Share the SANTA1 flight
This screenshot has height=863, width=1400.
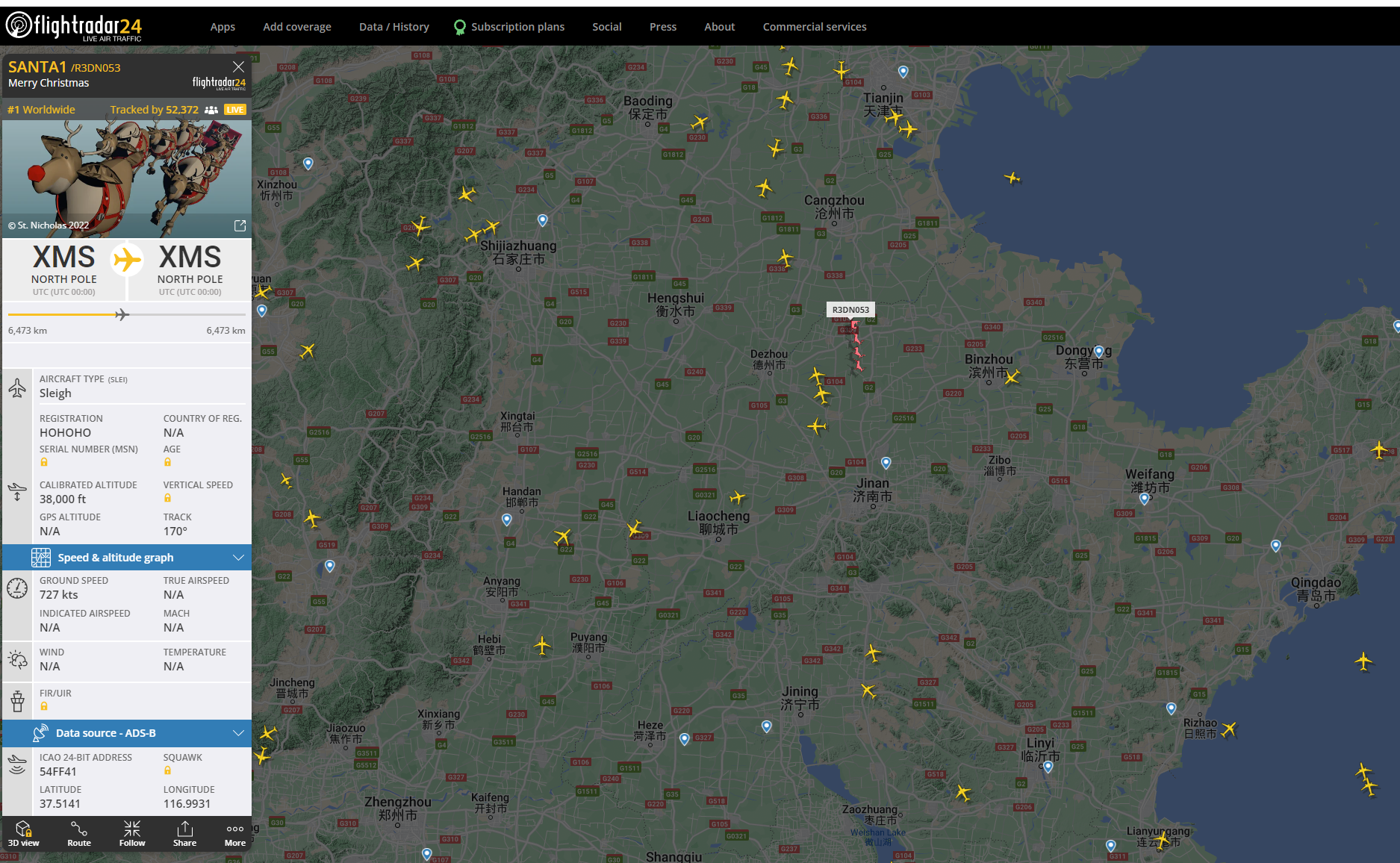click(x=184, y=834)
